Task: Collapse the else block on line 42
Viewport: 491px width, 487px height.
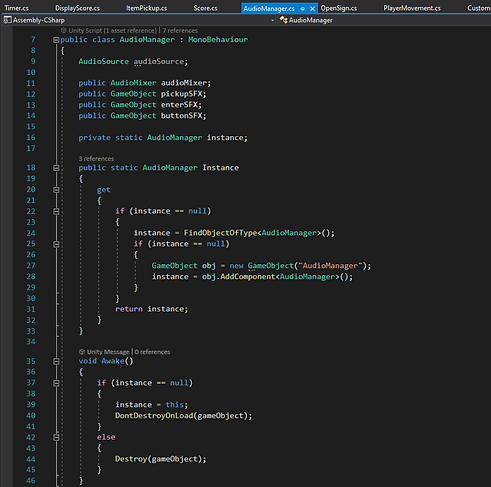Action: [x=56, y=437]
